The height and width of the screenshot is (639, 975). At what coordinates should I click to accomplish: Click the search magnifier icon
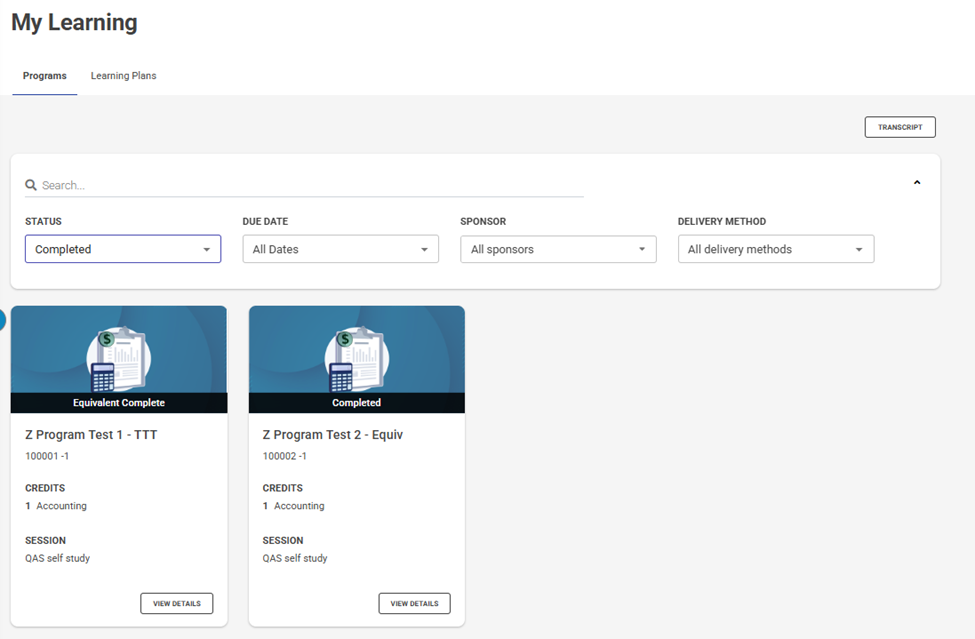[x=31, y=185]
